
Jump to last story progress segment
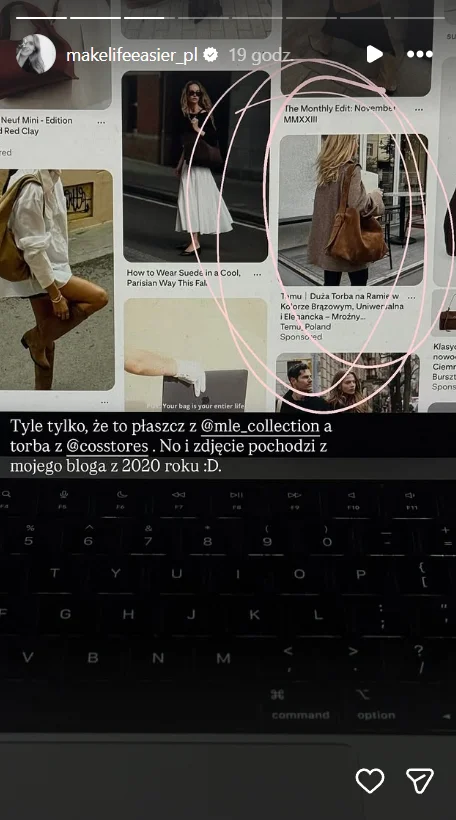(x=417, y=18)
